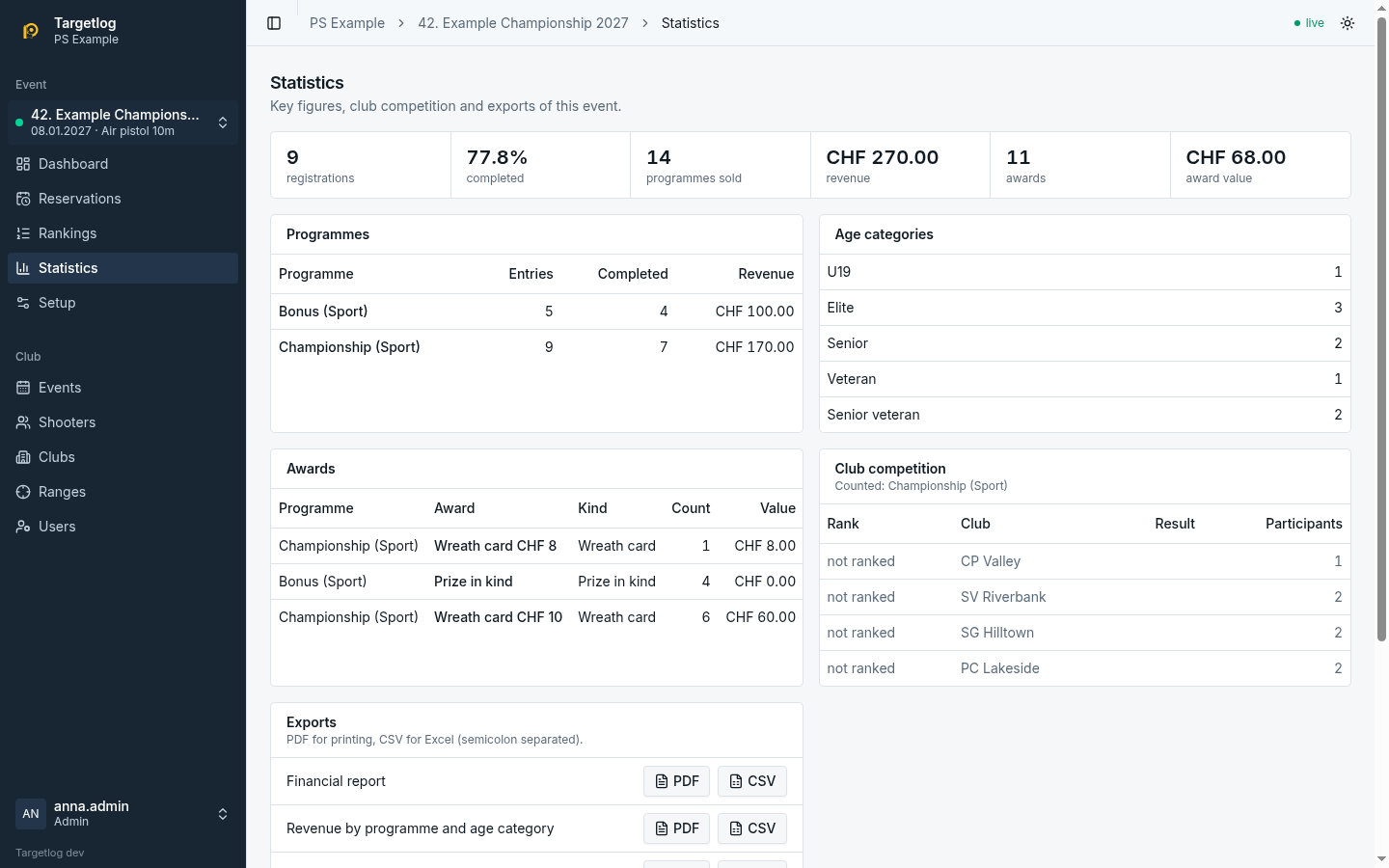The width and height of the screenshot is (1389, 868).
Task: Click the CHF 60.00 award value cell
Action: pyautogui.click(x=761, y=617)
